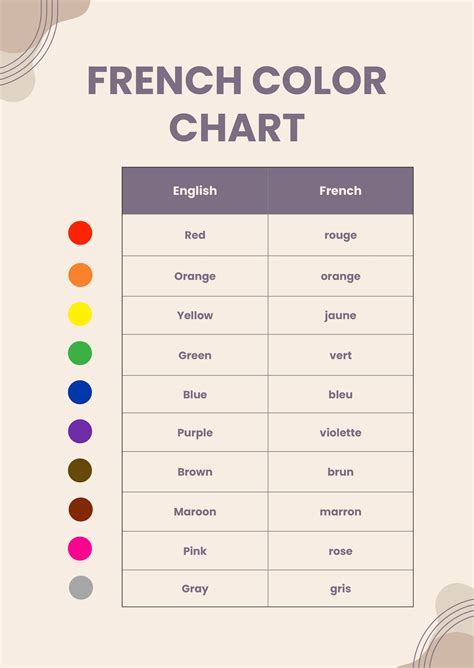Click the Green English cell
The width and height of the screenshot is (474, 668).
195,355
